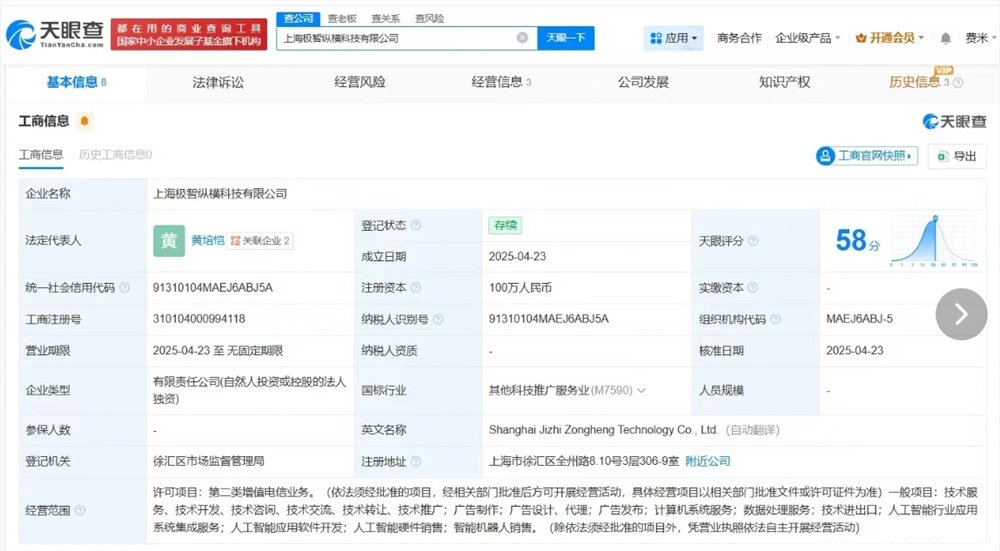Open the notification bell
The height and width of the screenshot is (551, 1000).
click(945, 38)
